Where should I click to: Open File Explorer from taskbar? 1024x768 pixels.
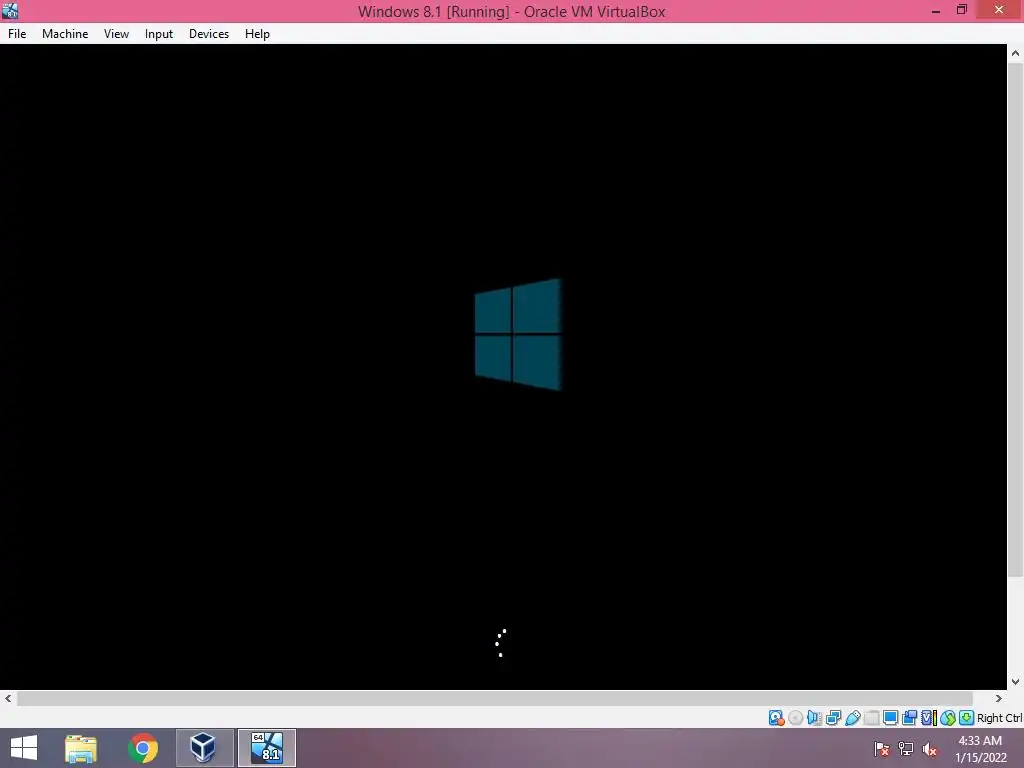point(81,748)
